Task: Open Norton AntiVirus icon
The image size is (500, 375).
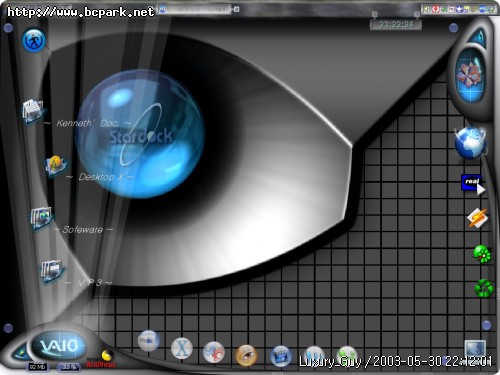Action: 101,359
